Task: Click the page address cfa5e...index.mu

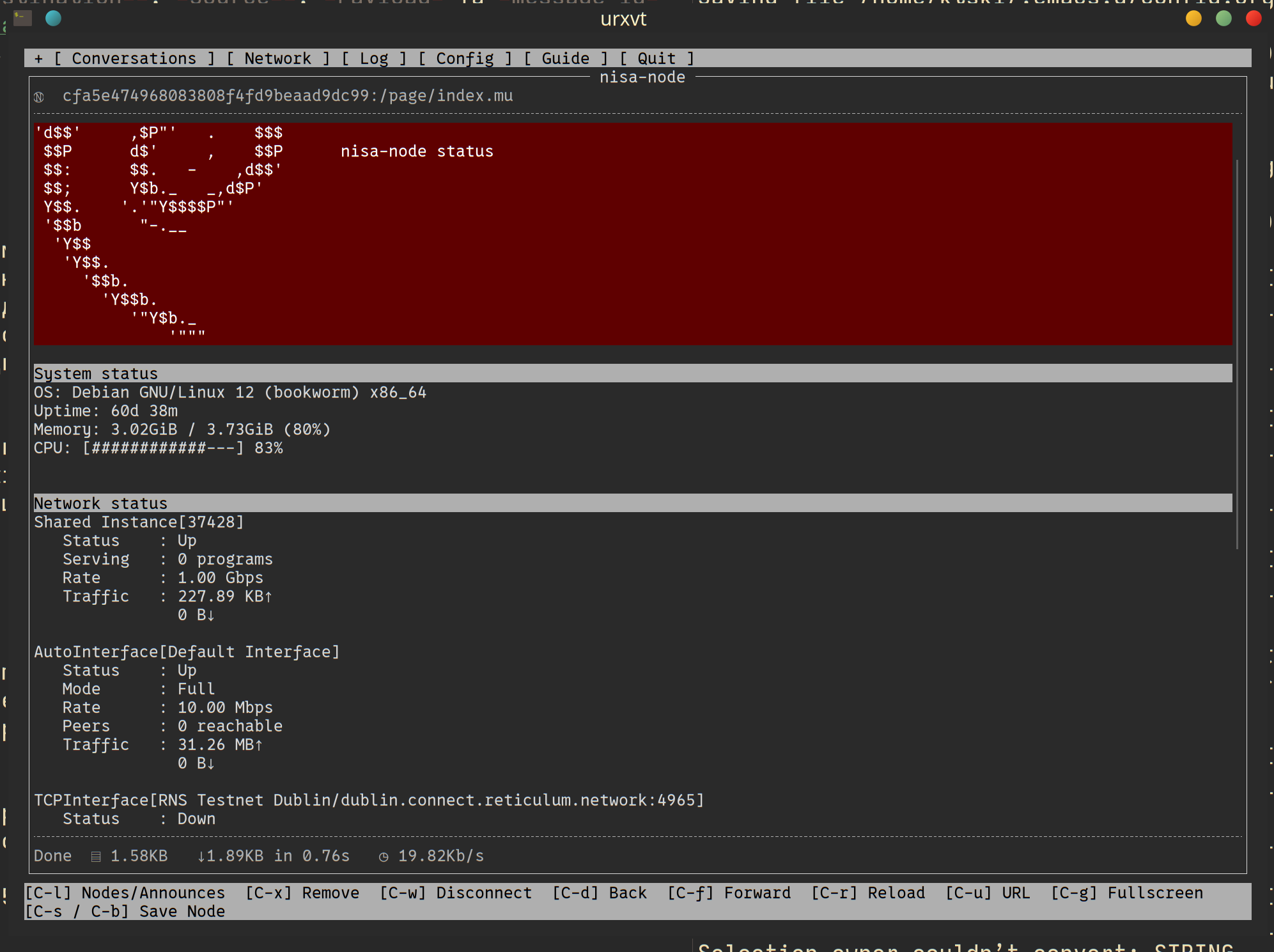Action: (288, 96)
